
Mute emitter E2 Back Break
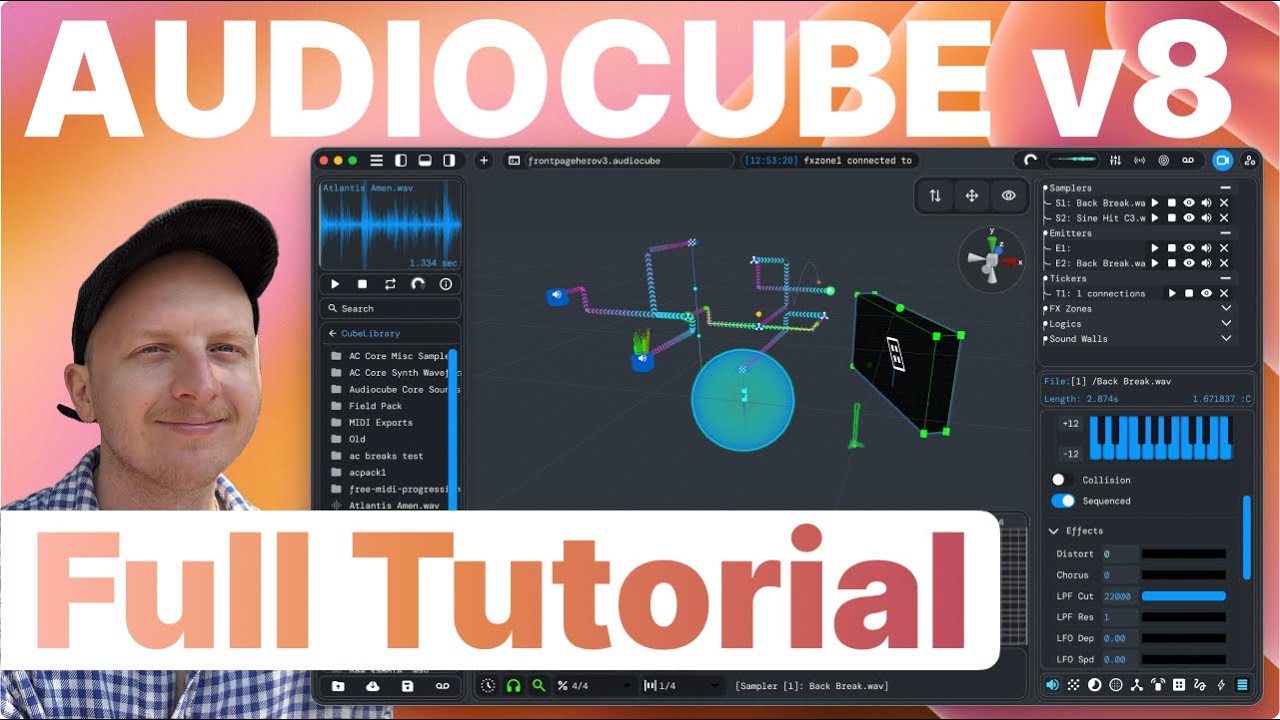pyautogui.click(x=1206, y=263)
